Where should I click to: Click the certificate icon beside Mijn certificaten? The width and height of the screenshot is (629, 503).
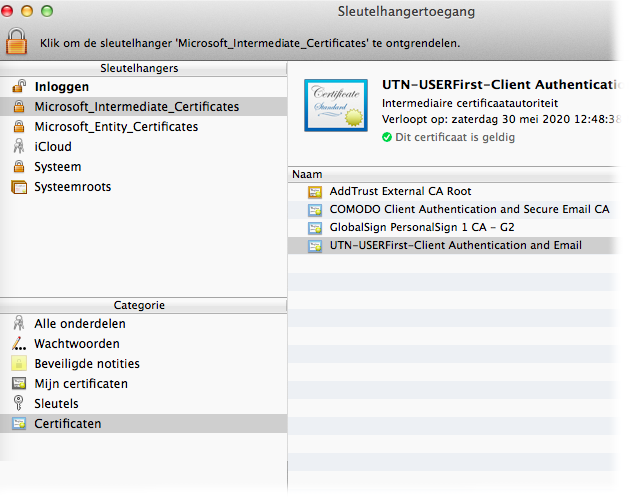coord(19,383)
